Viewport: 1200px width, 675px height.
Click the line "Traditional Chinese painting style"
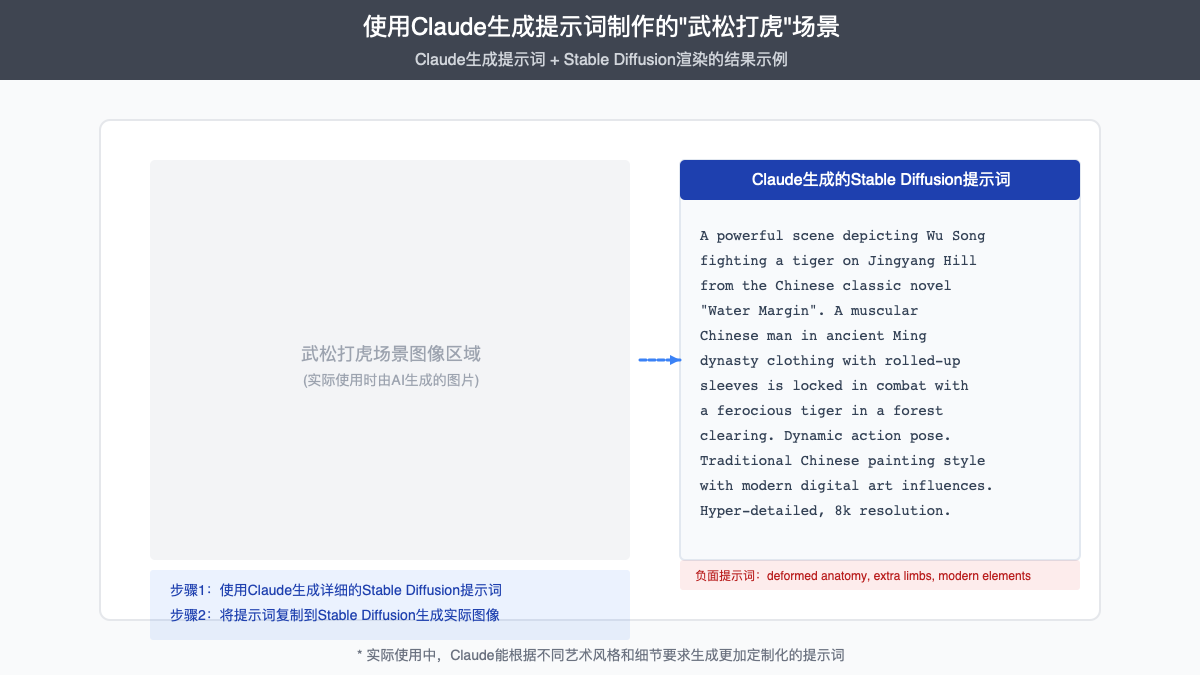coord(842,461)
